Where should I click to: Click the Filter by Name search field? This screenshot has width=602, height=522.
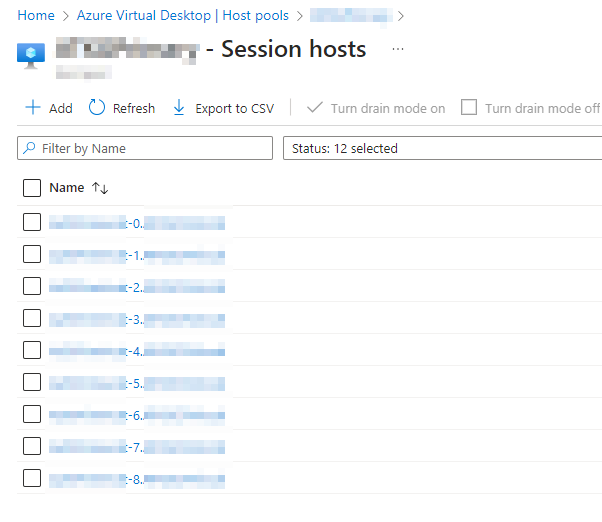tap(145, 148)
